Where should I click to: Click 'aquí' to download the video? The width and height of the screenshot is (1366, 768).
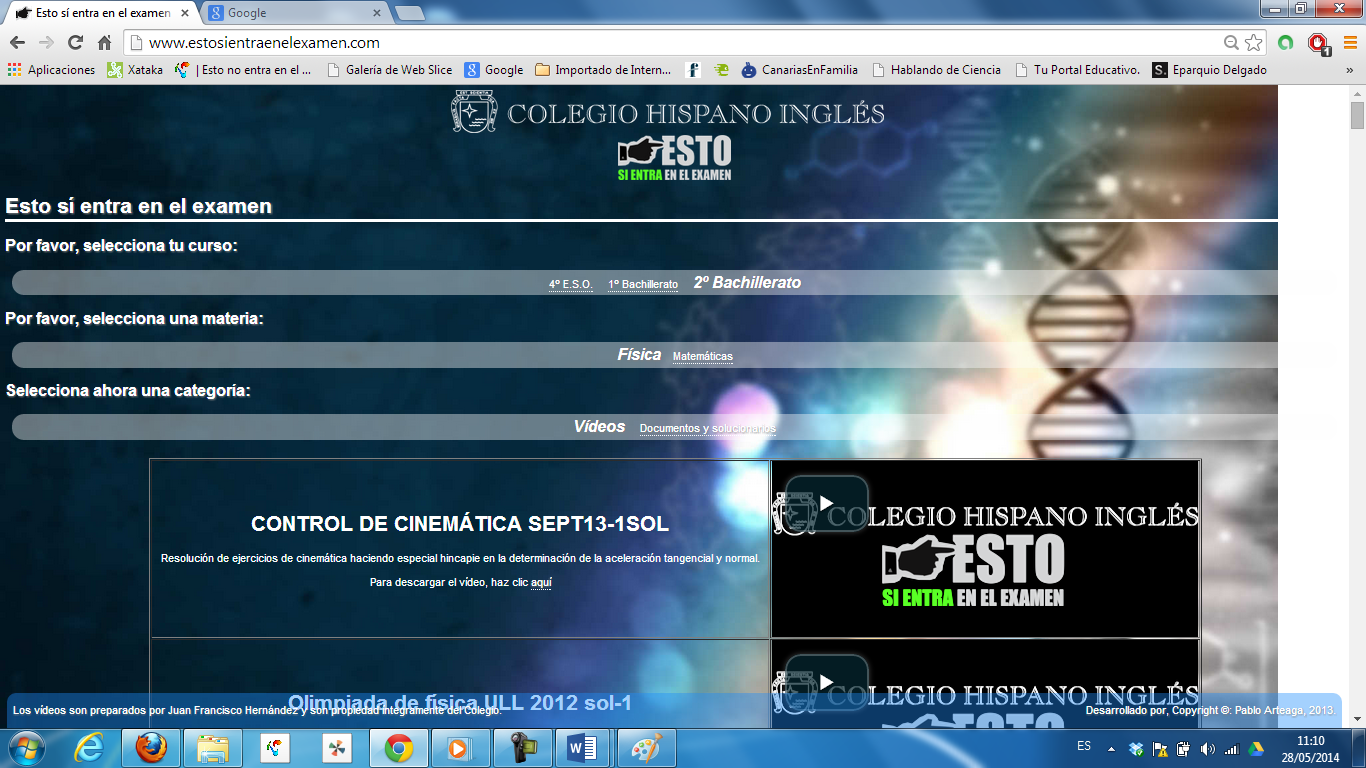(541, 582)
